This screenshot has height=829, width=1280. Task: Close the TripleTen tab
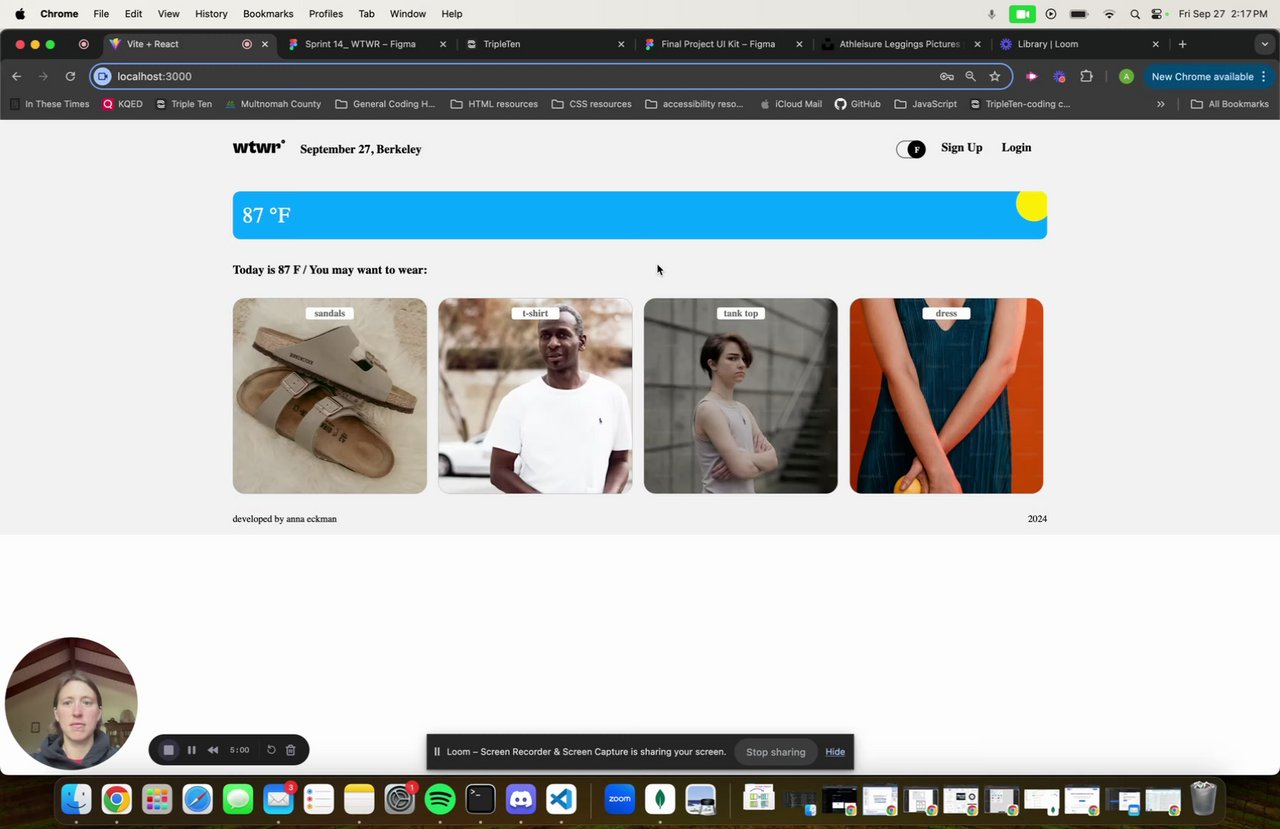621,44
